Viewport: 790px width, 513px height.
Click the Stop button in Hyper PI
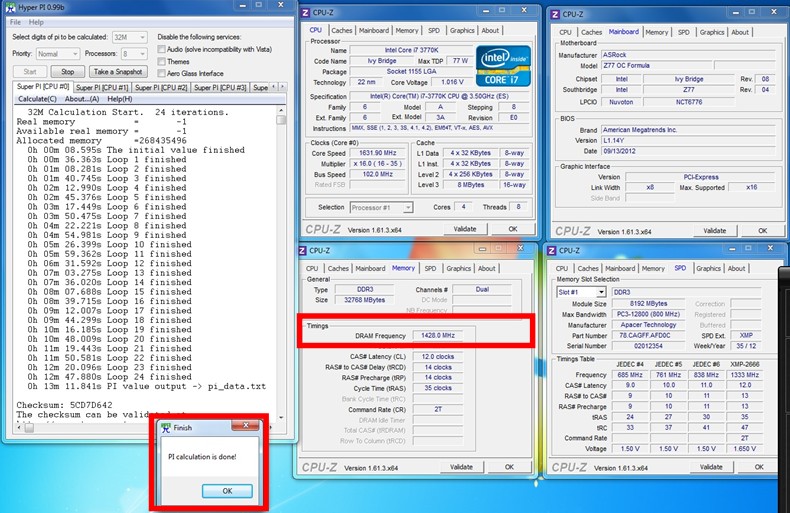tap(68, 72)
